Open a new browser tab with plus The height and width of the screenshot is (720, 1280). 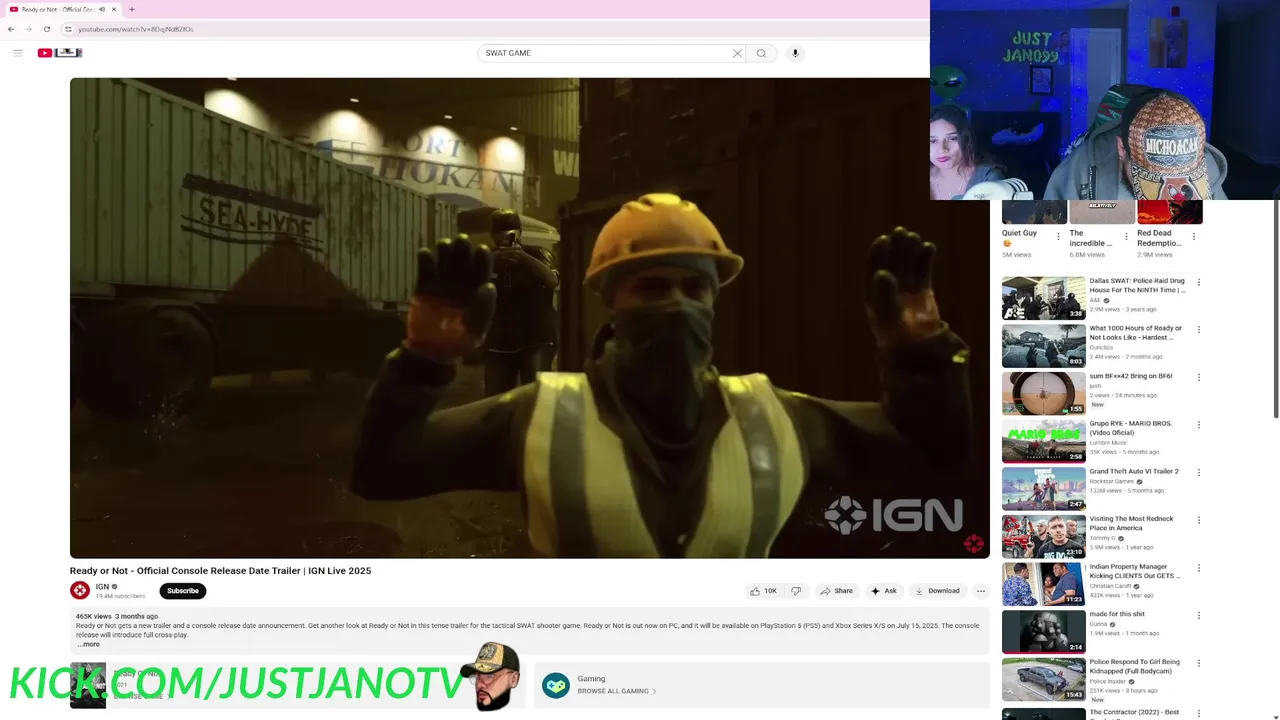[x=131, y=9]
